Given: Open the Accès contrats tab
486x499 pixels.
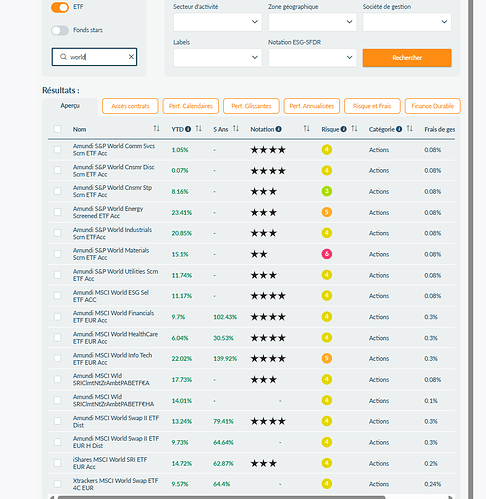Looking at the screenshot, I should pyautogui.click(x=130, y=106).
